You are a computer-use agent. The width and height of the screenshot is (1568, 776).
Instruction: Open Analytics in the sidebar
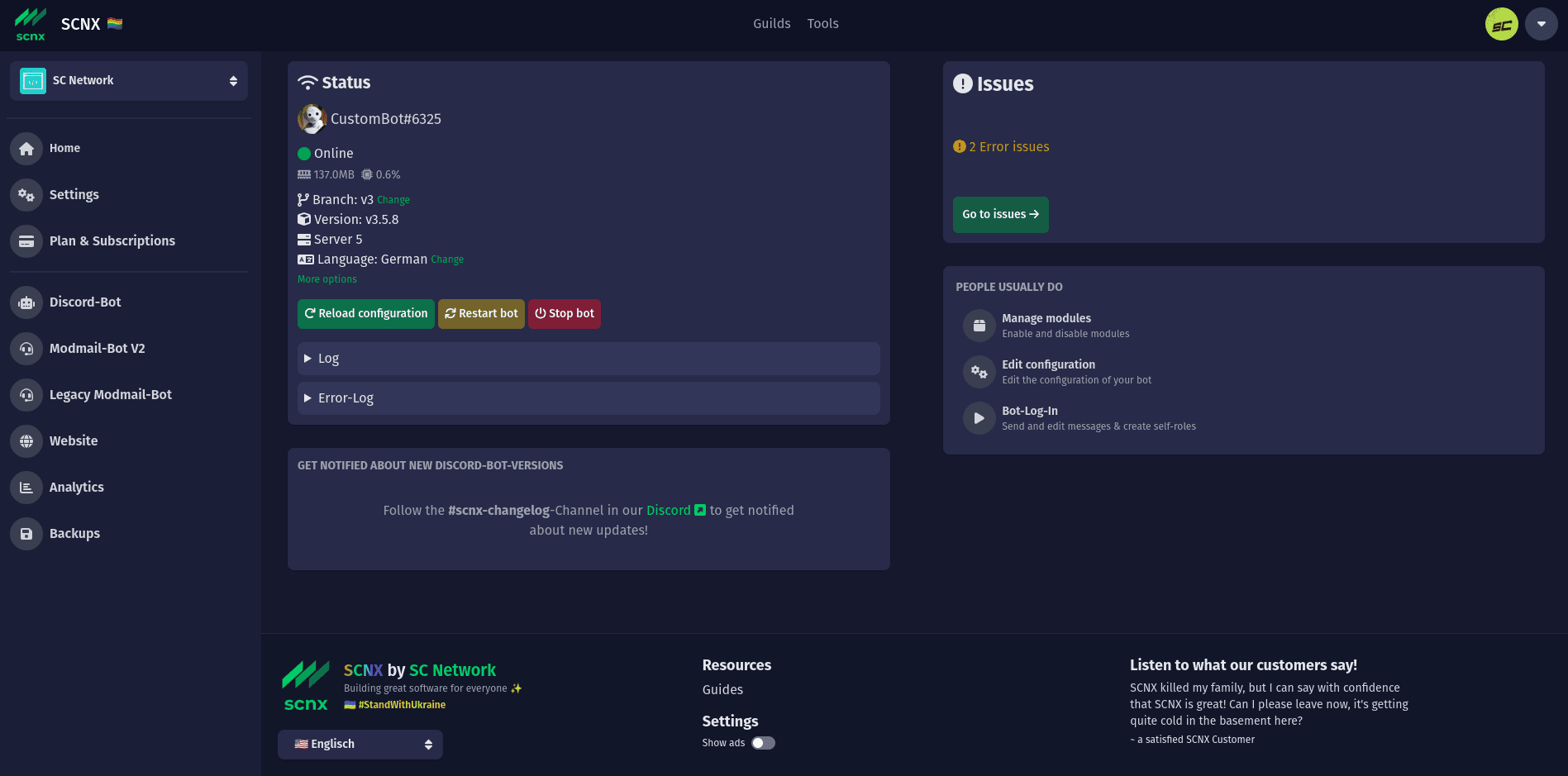point(77,487)
